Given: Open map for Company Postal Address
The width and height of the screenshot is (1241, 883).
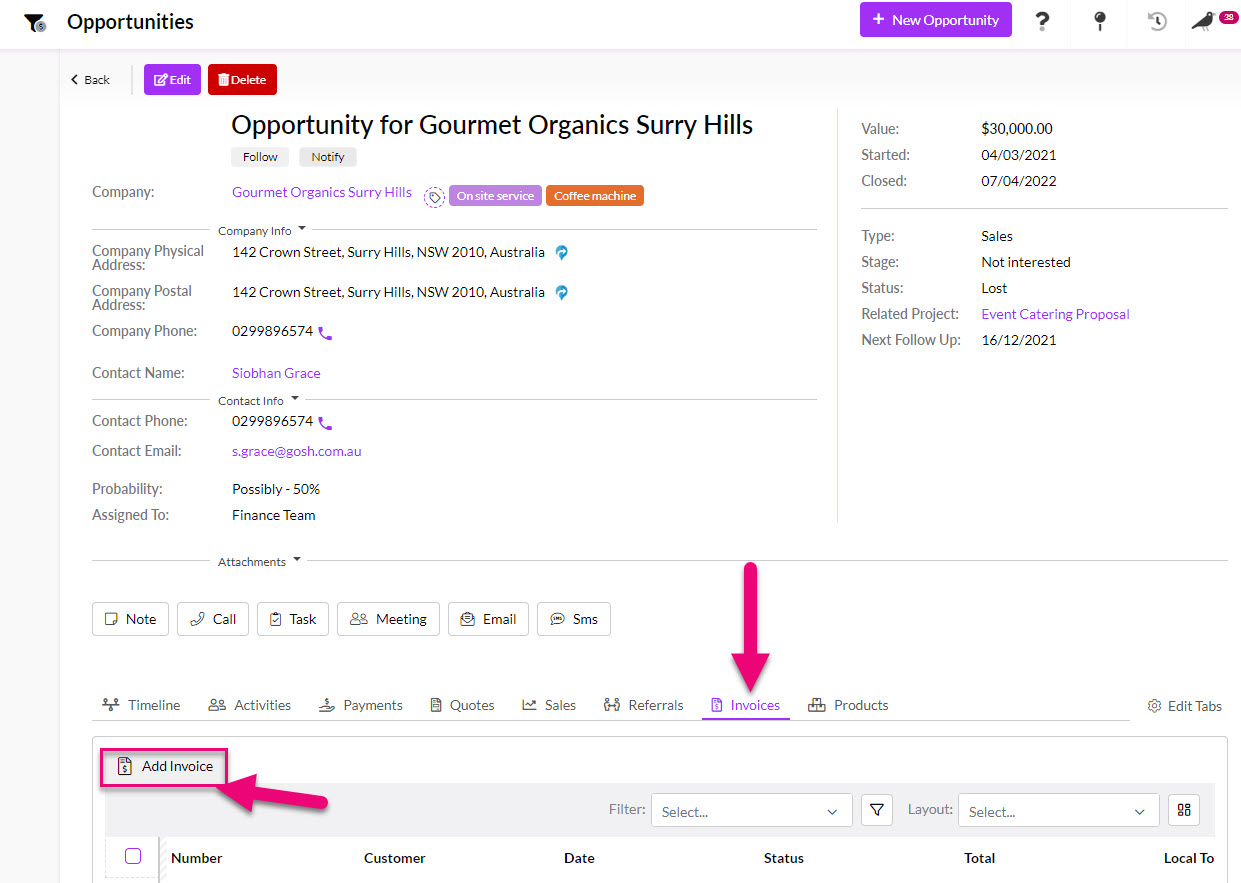Looking at the screenshot, I should (x=562, y=293).
